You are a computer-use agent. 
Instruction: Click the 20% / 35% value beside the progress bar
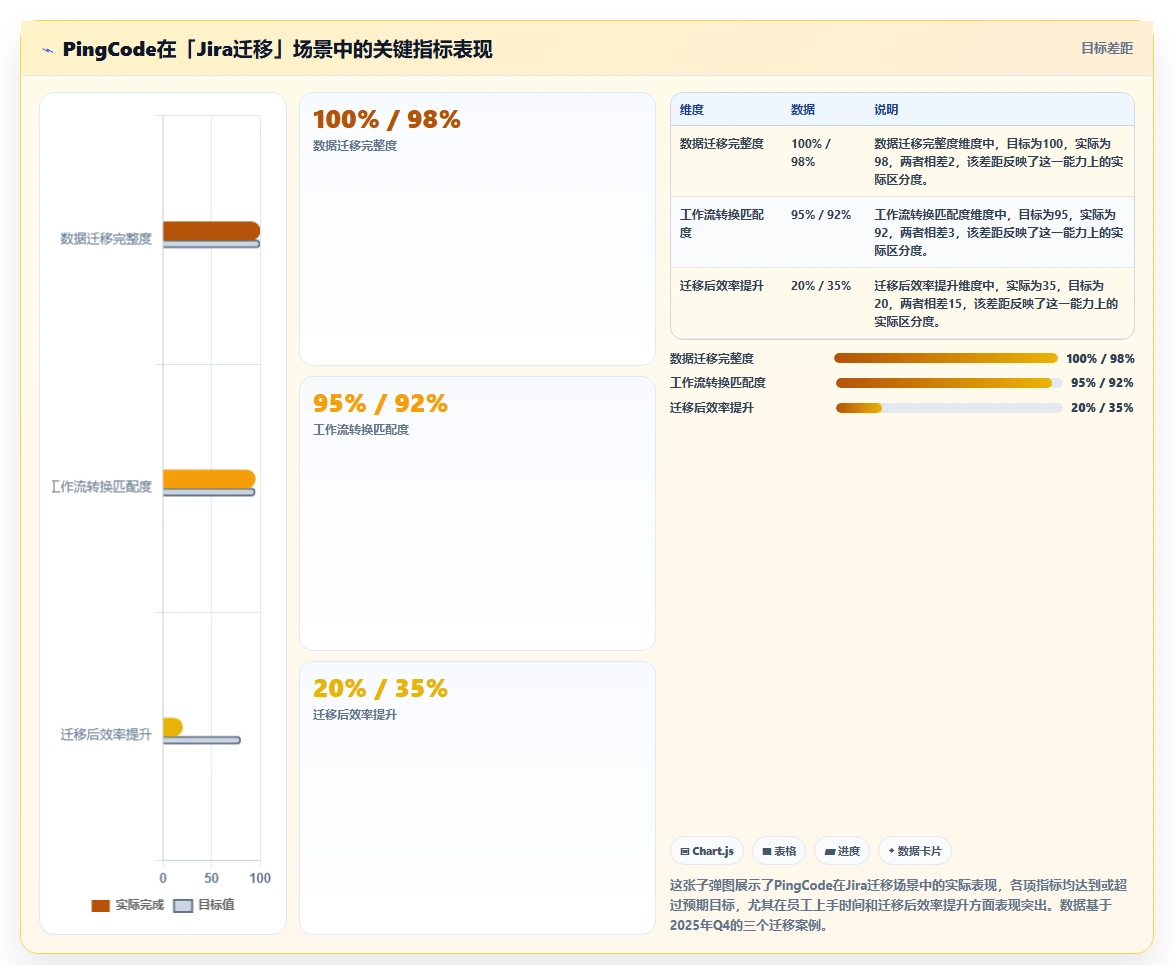(1102, 408)
